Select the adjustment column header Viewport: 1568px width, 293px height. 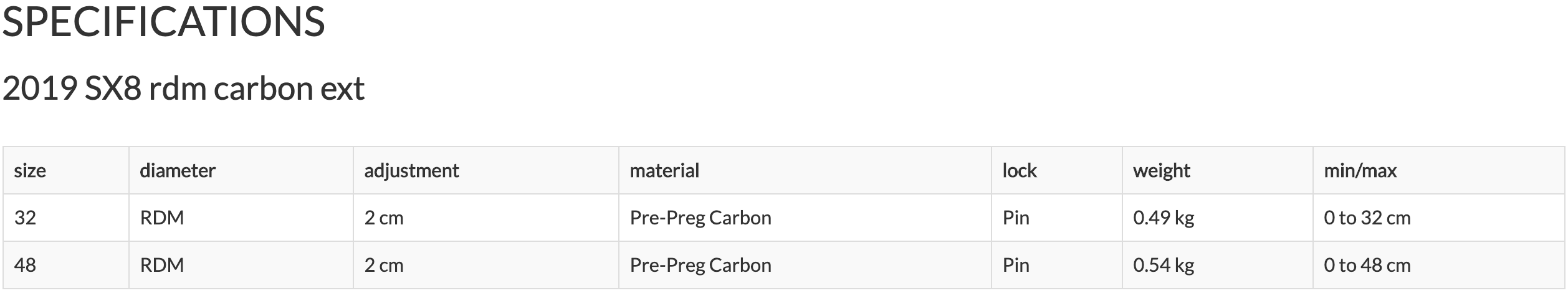(411, 171)
